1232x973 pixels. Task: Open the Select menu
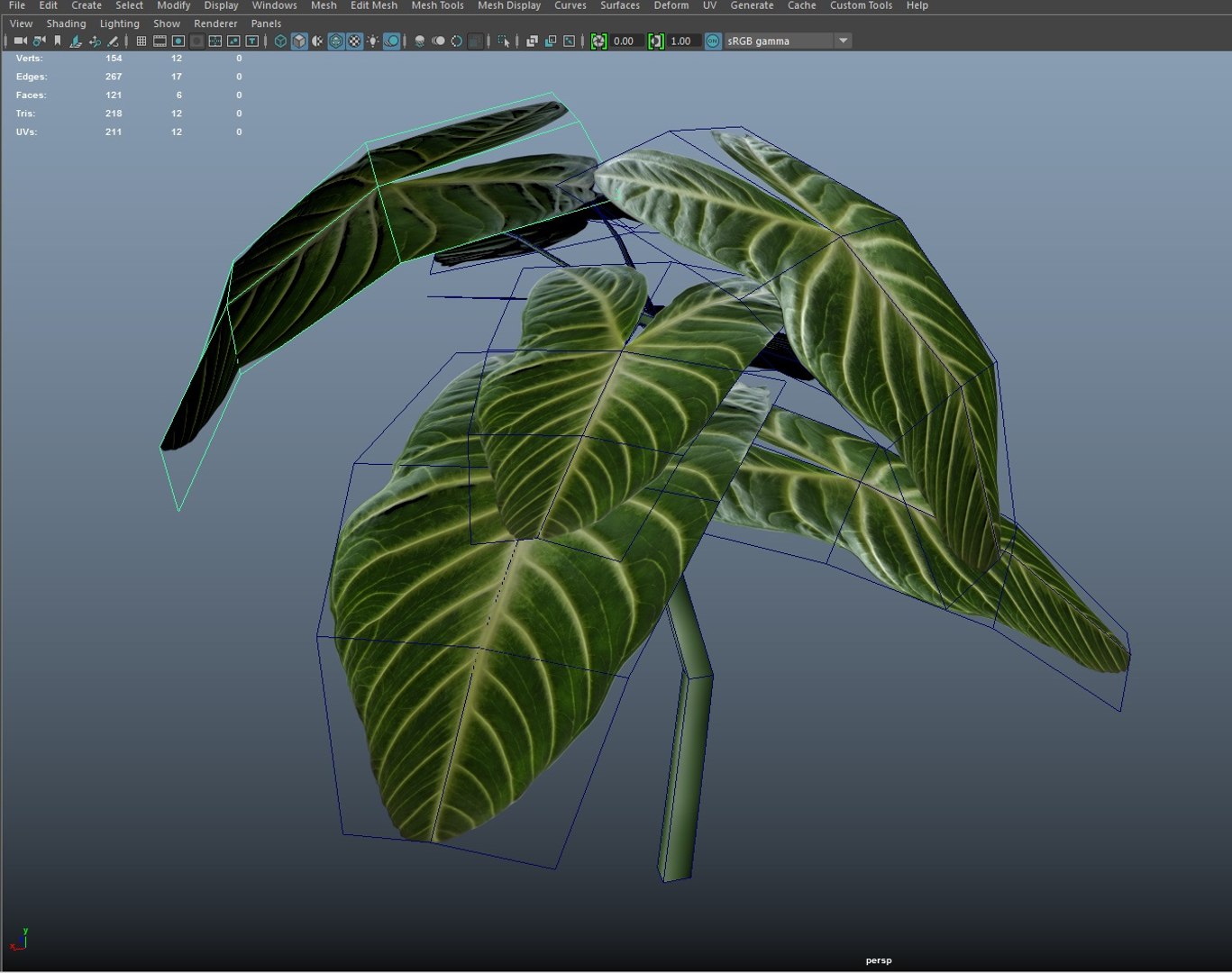129,5
